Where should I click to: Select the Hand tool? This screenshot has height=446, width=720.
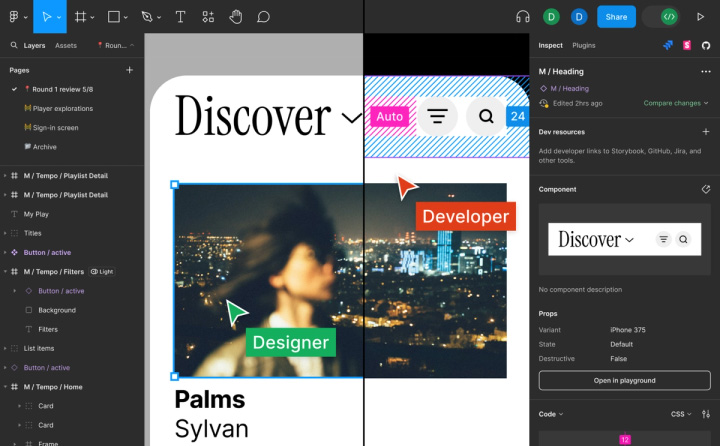coord(236,17)
